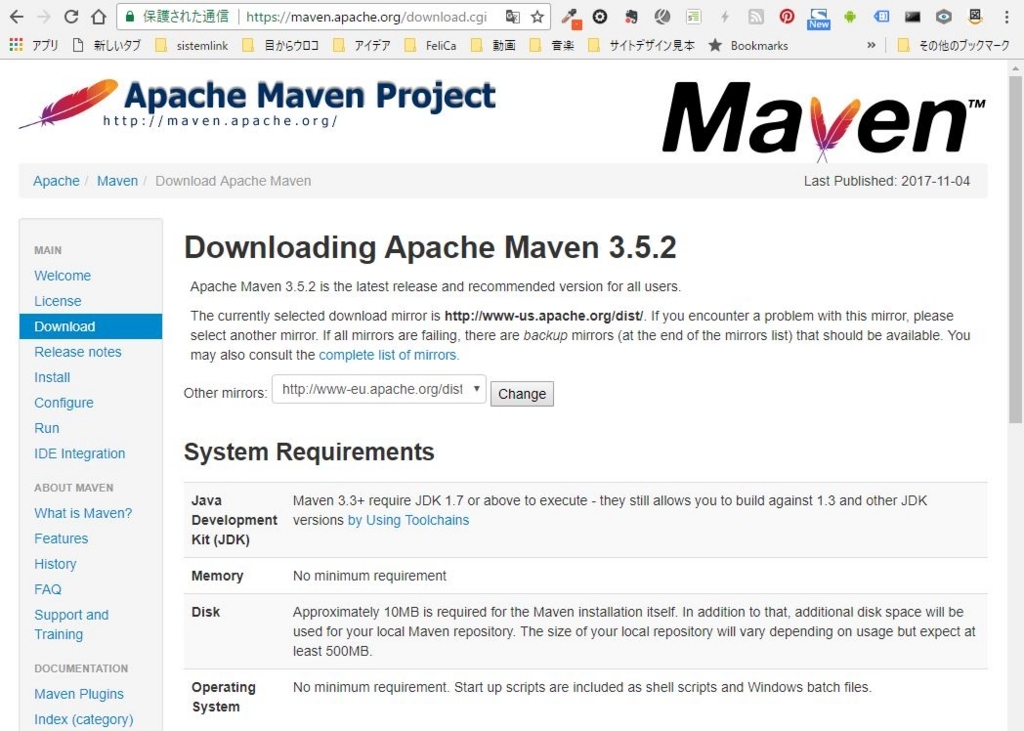The width and height of the screenshot is (1024, 731).
Task: Open License in the sidebar
Action: (57, 301)
